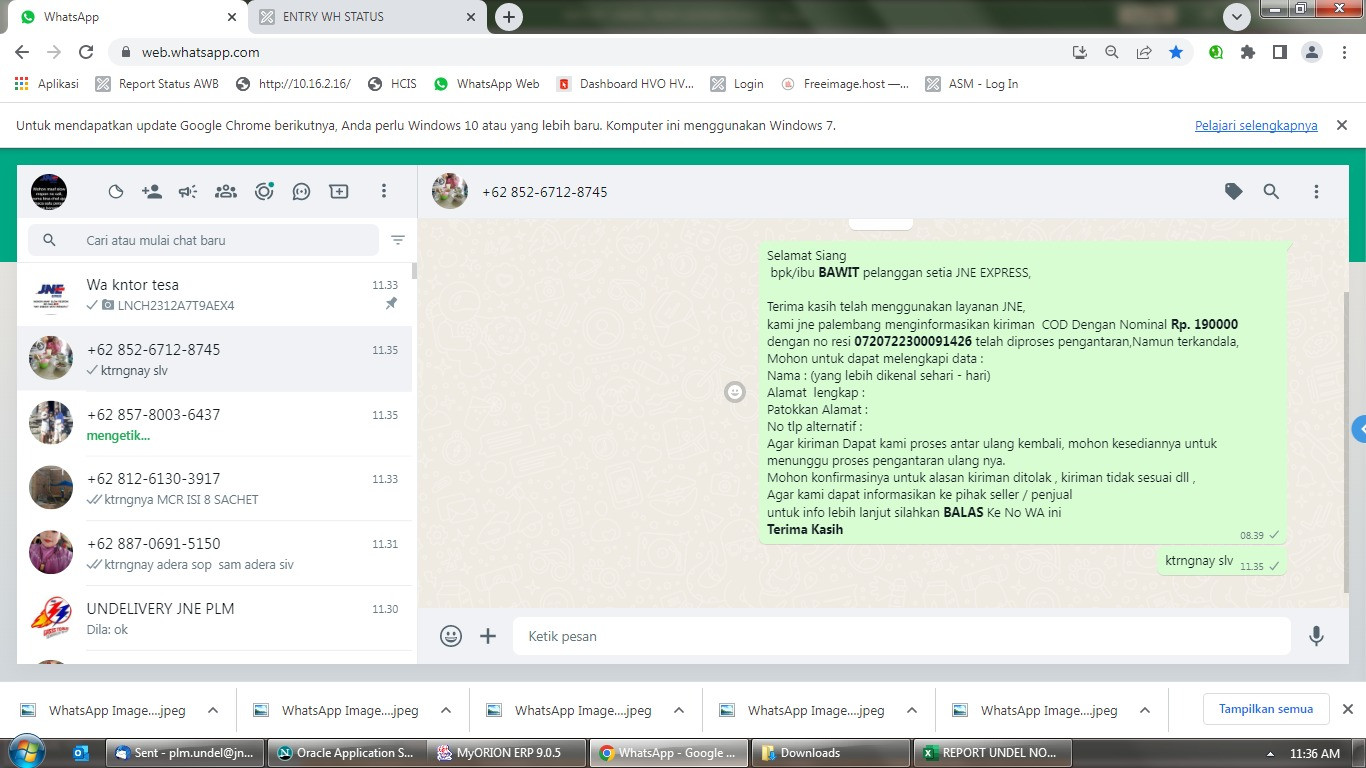
Task: Toggle the browser side panel
Action: (x=1280, y=52)
